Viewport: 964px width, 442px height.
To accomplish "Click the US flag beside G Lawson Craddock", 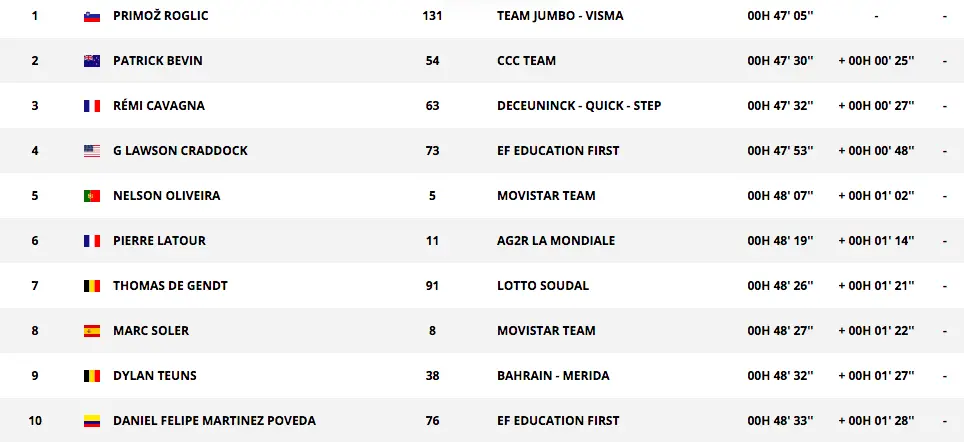I will 92,151.
